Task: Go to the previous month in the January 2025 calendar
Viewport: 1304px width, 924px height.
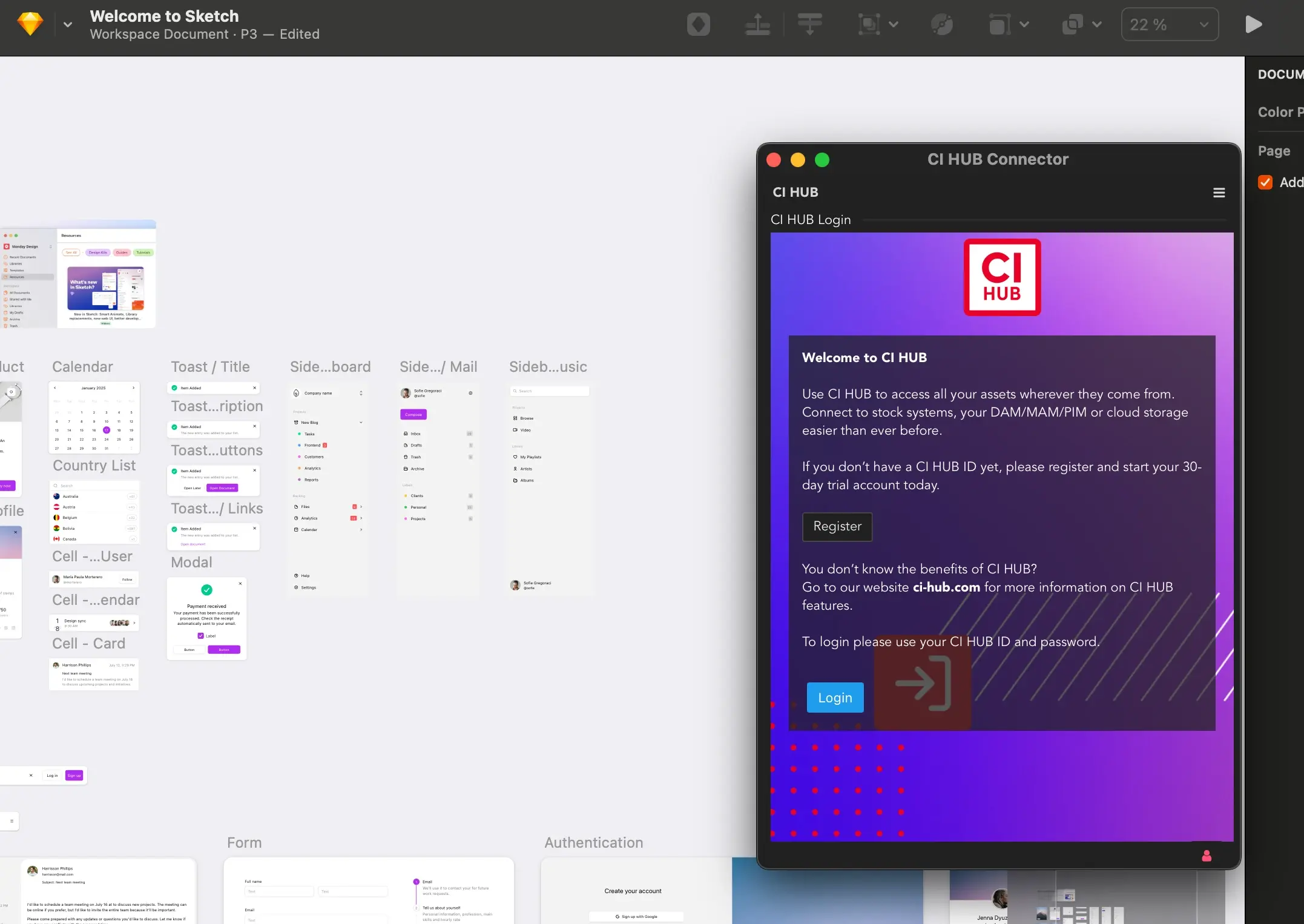Action: click(54, 388)
